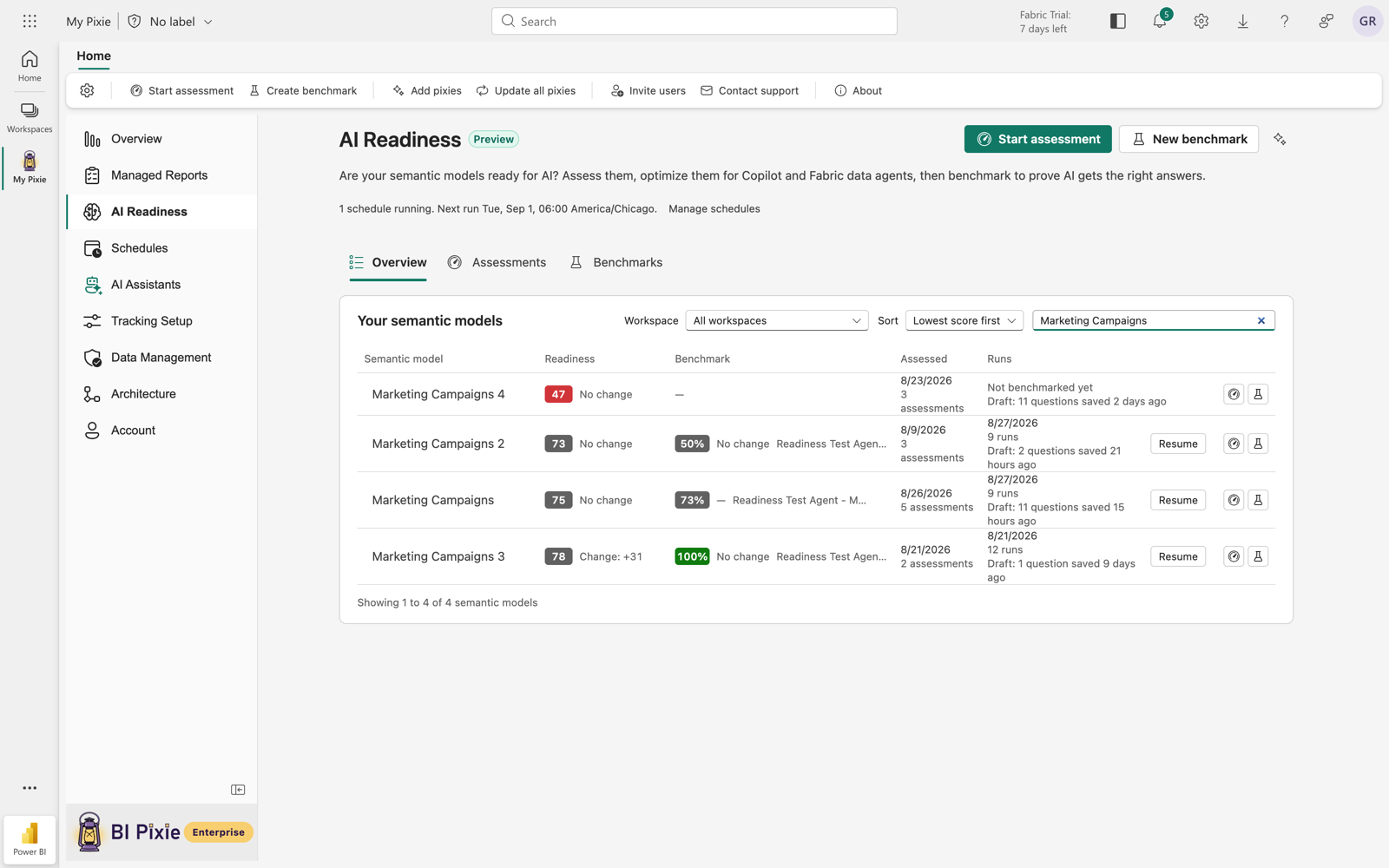
Task: Click Add pixies in the ribbon
Action: [426, 90]
